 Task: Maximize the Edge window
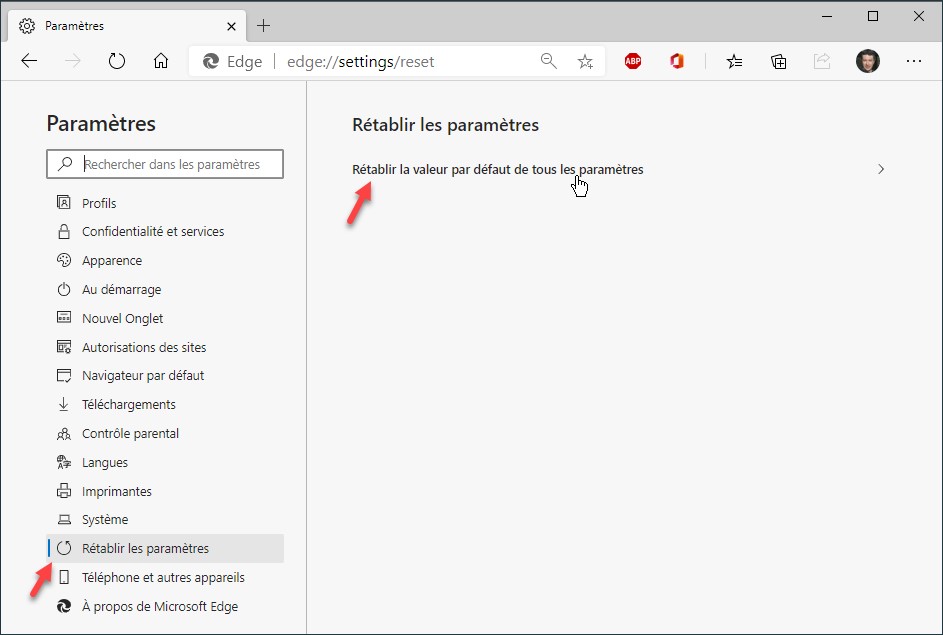(x=873, y=16)
